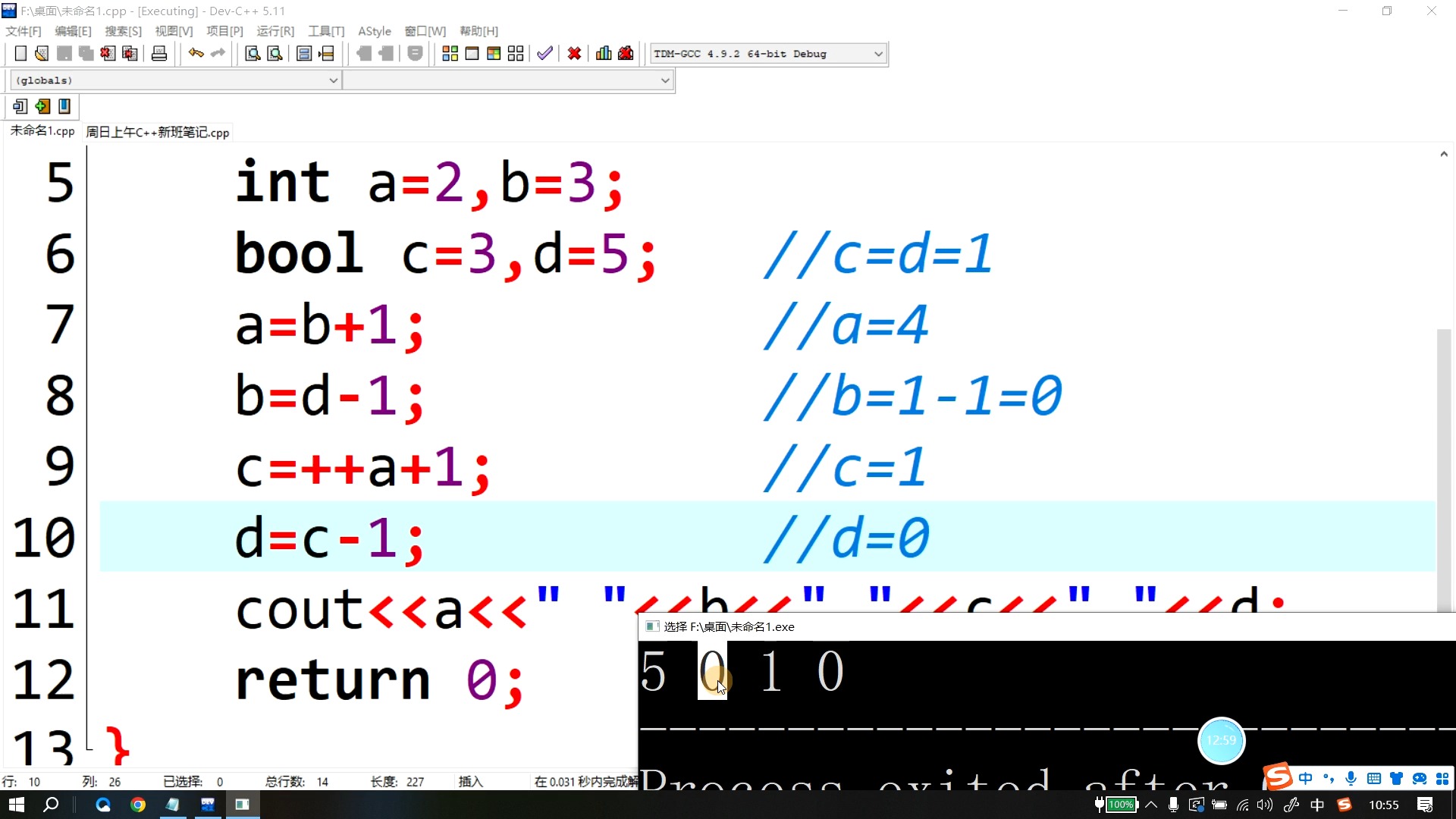1456x819 pixels.
Task: Click line number 10 in the gutter
Action: tap(44, 538)
